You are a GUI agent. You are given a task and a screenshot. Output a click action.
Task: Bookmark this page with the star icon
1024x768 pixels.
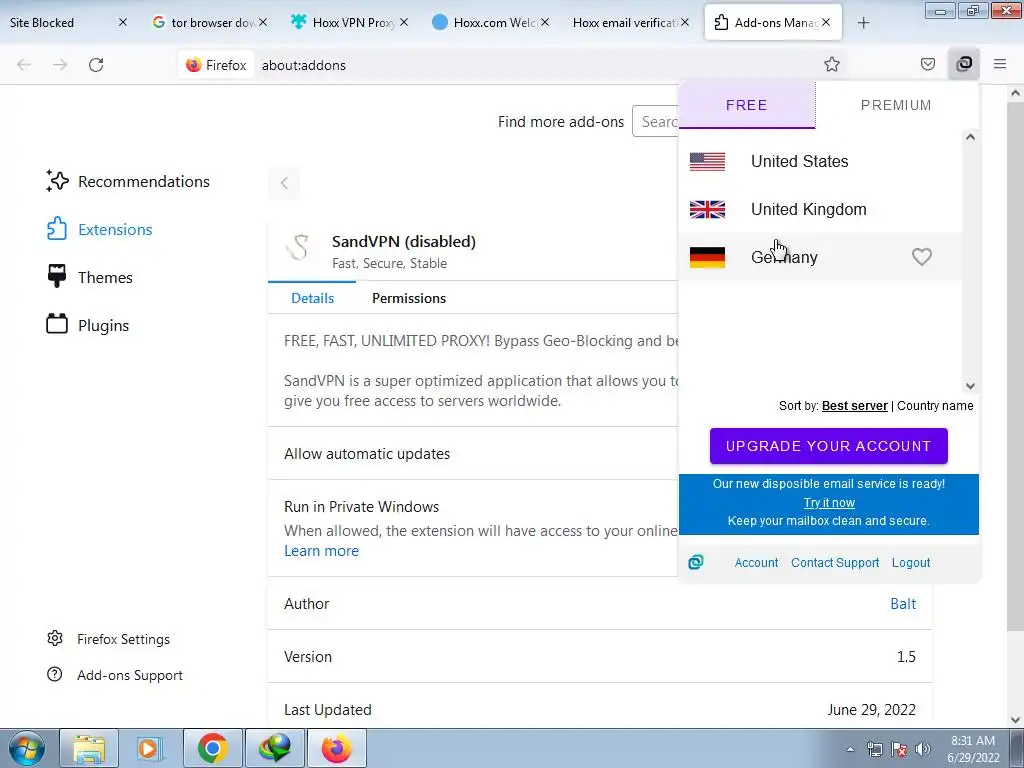831,64
